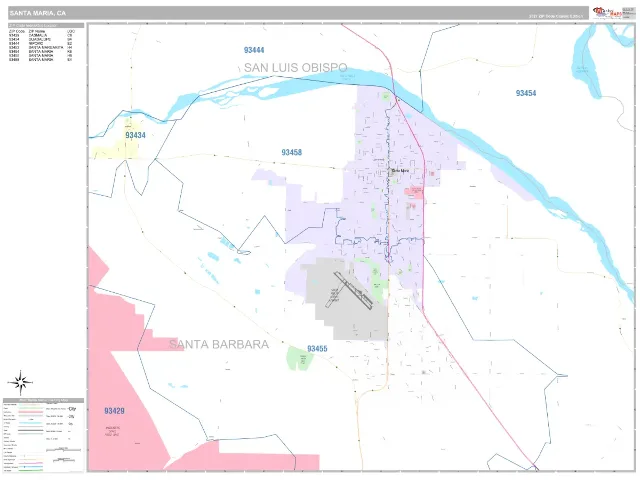Viewport: 640px width, 480px height.
Task: Click the dark gray line sample in legend
Action: pos(31,431)
